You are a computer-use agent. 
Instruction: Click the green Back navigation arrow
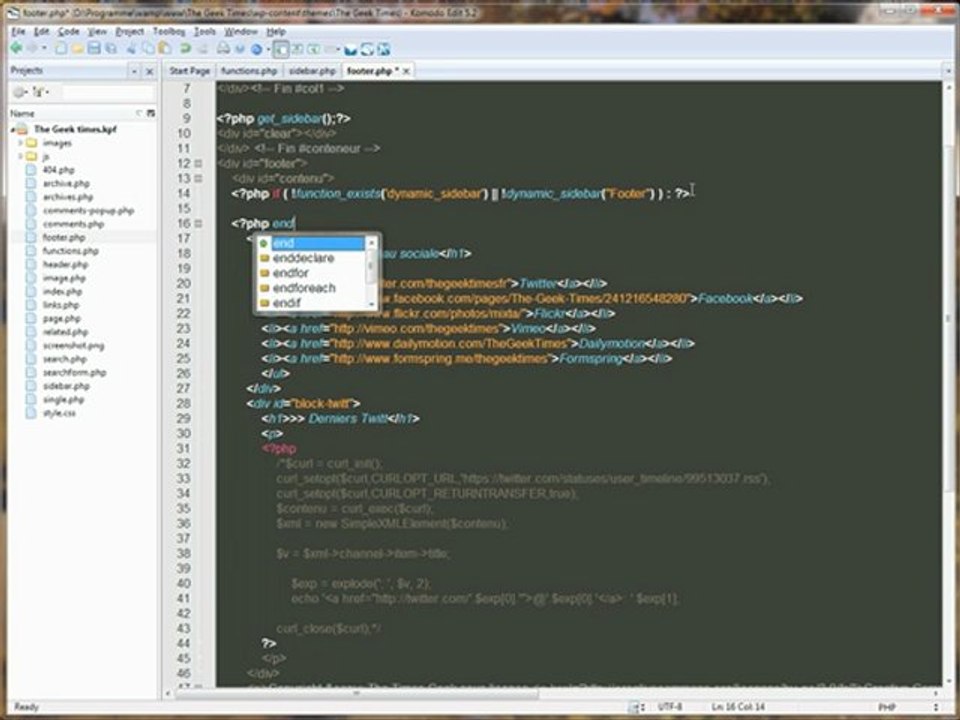pyautogui.click(x=17, y=48)
